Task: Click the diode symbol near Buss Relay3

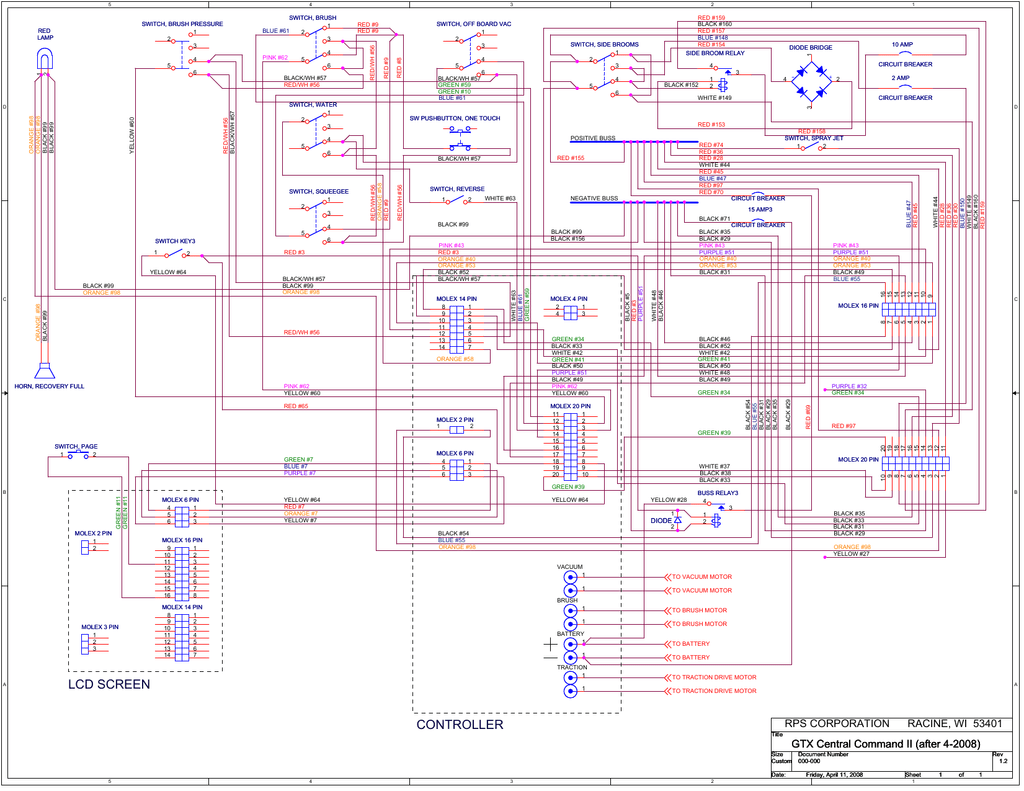Action: (x=677, y=520)
